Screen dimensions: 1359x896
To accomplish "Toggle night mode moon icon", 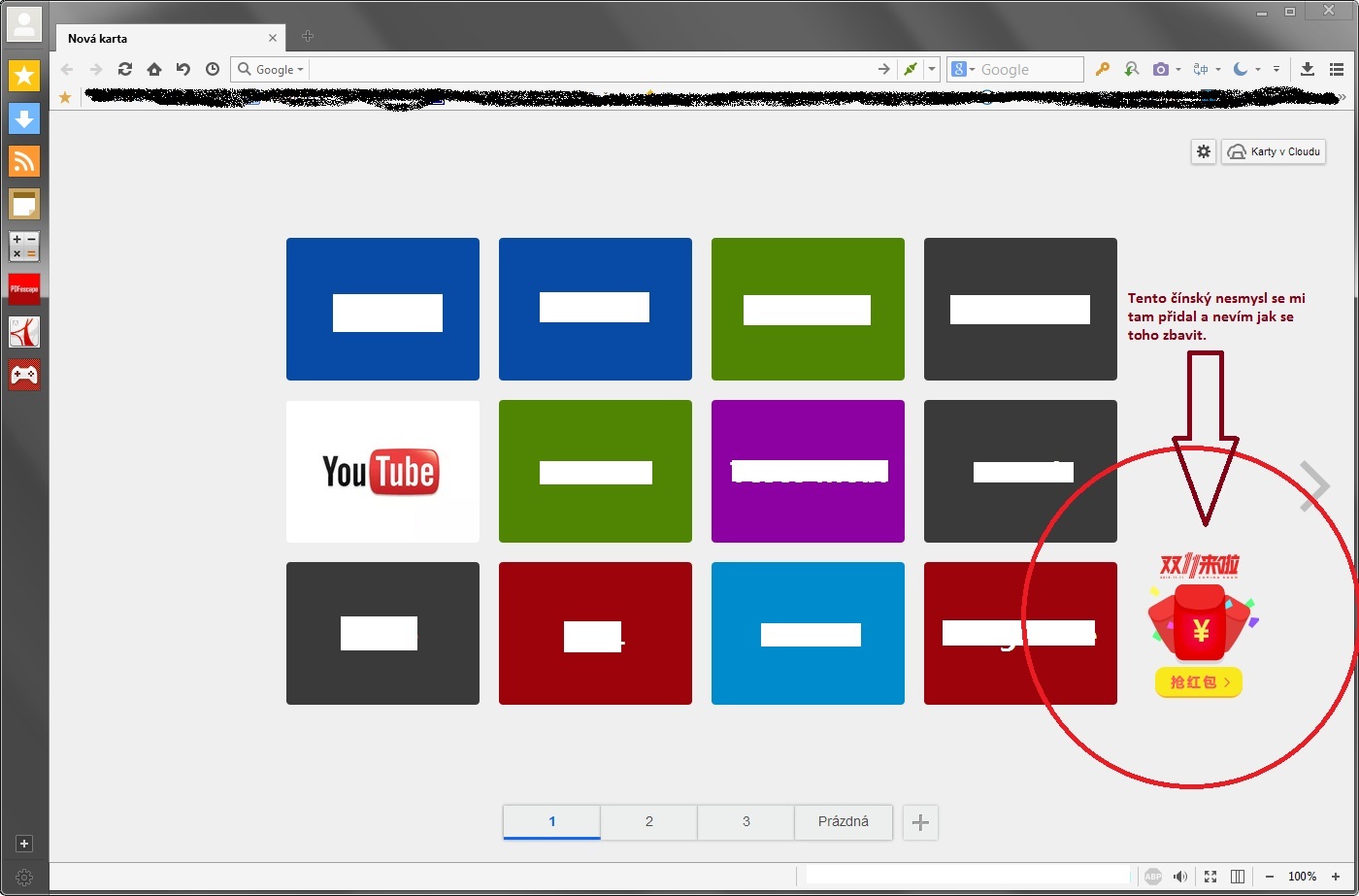I will coord(1240,69).
